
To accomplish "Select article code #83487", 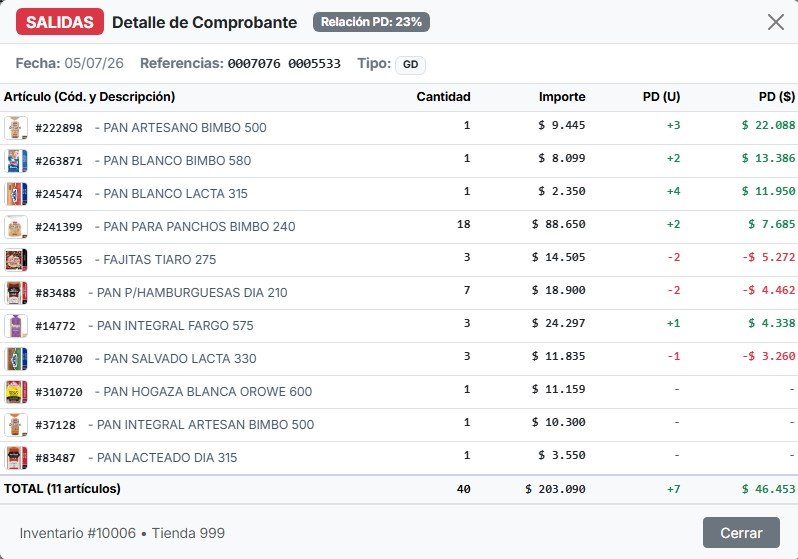I will coord(55,458).
